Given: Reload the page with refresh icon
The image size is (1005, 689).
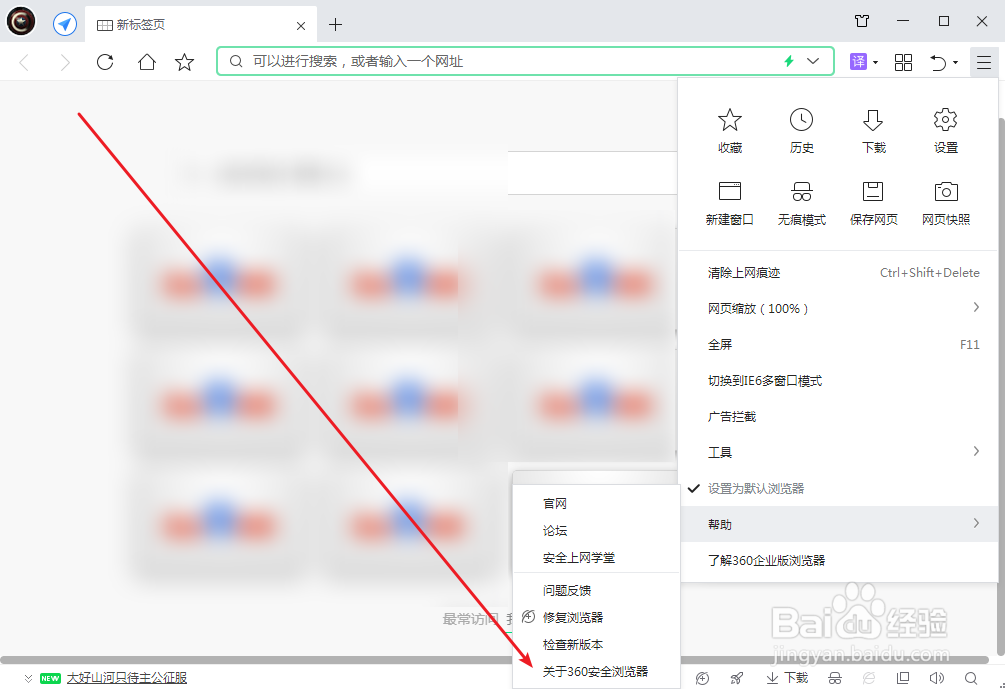Looking at the screenshot, I should [x=105, y=62].
